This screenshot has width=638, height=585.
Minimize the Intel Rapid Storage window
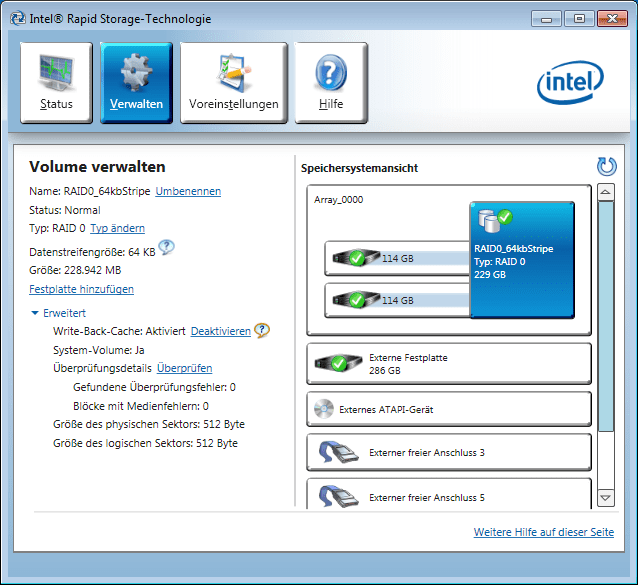point(546,19)
